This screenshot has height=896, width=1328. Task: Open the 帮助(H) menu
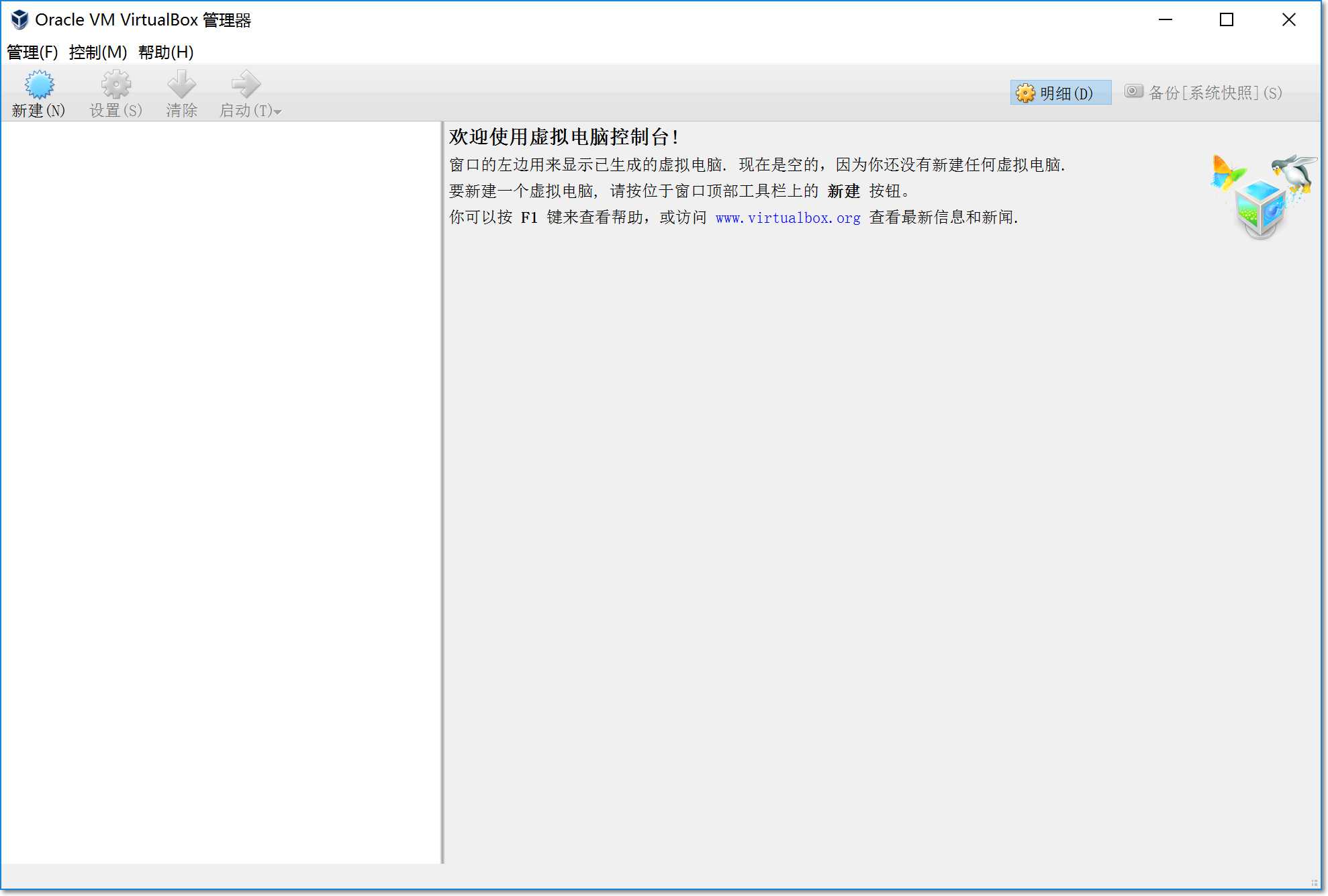[166, 52]
